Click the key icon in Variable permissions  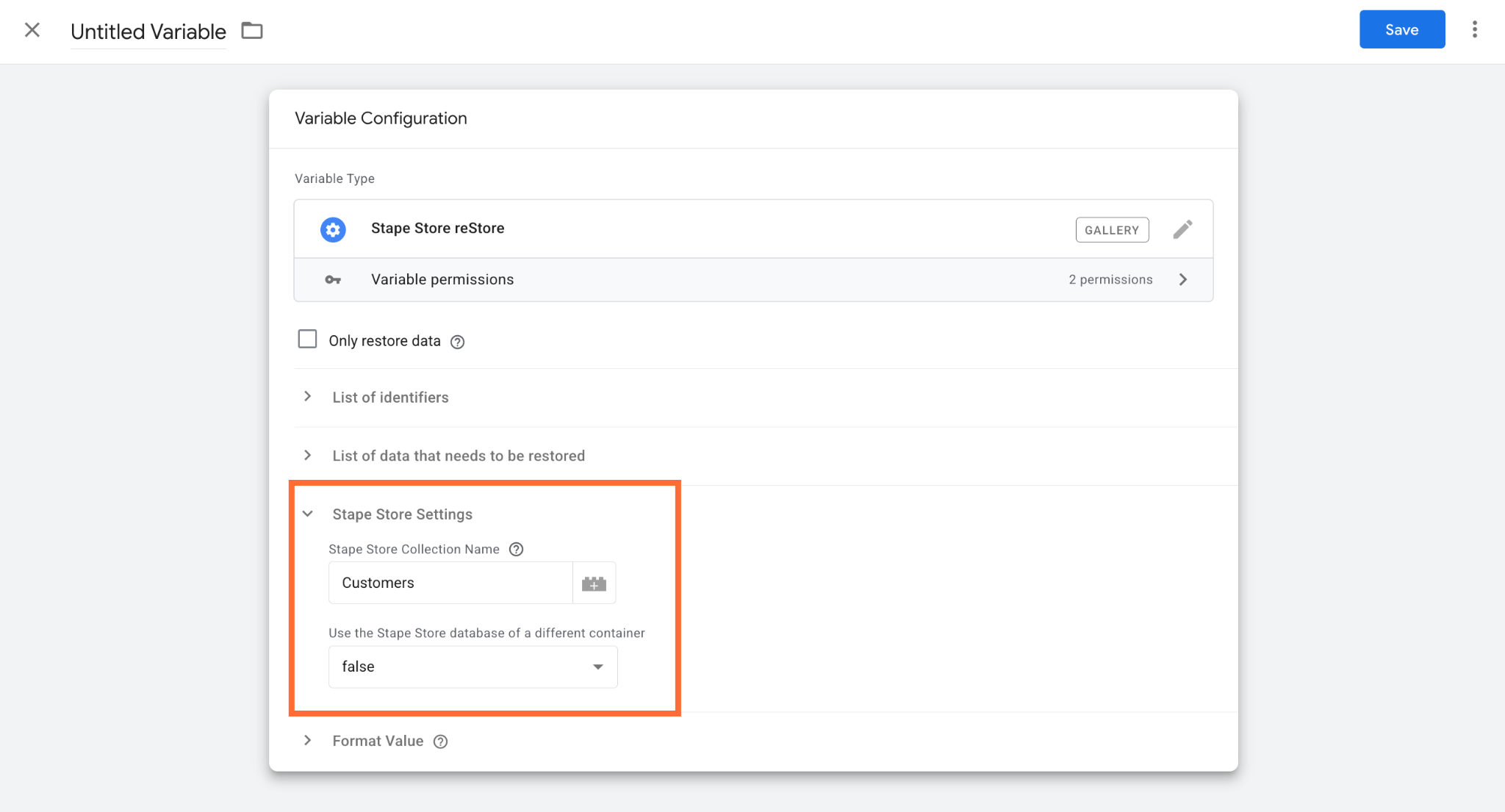coord(333,280)
